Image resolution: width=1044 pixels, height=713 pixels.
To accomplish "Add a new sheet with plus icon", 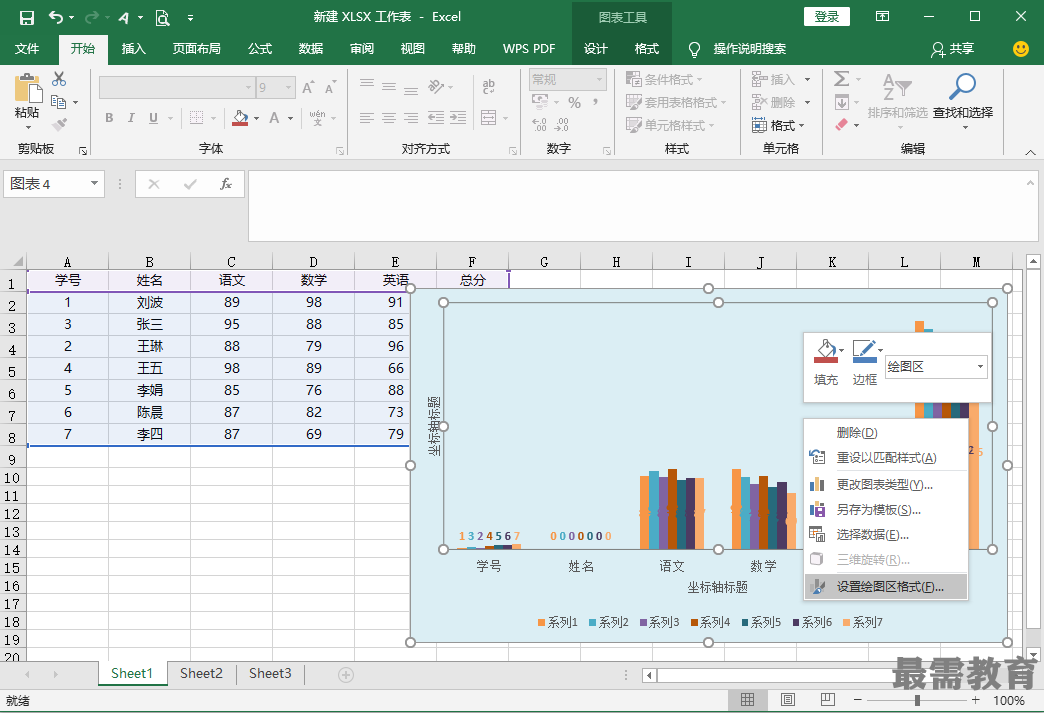I will [346, 675].
